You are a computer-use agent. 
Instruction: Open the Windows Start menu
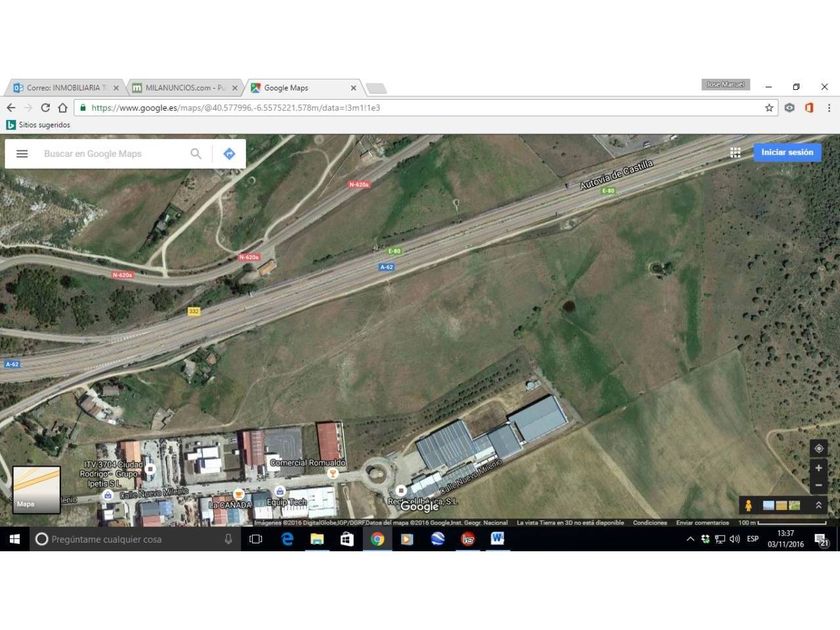pyautogui.click(x=14, y=539)
